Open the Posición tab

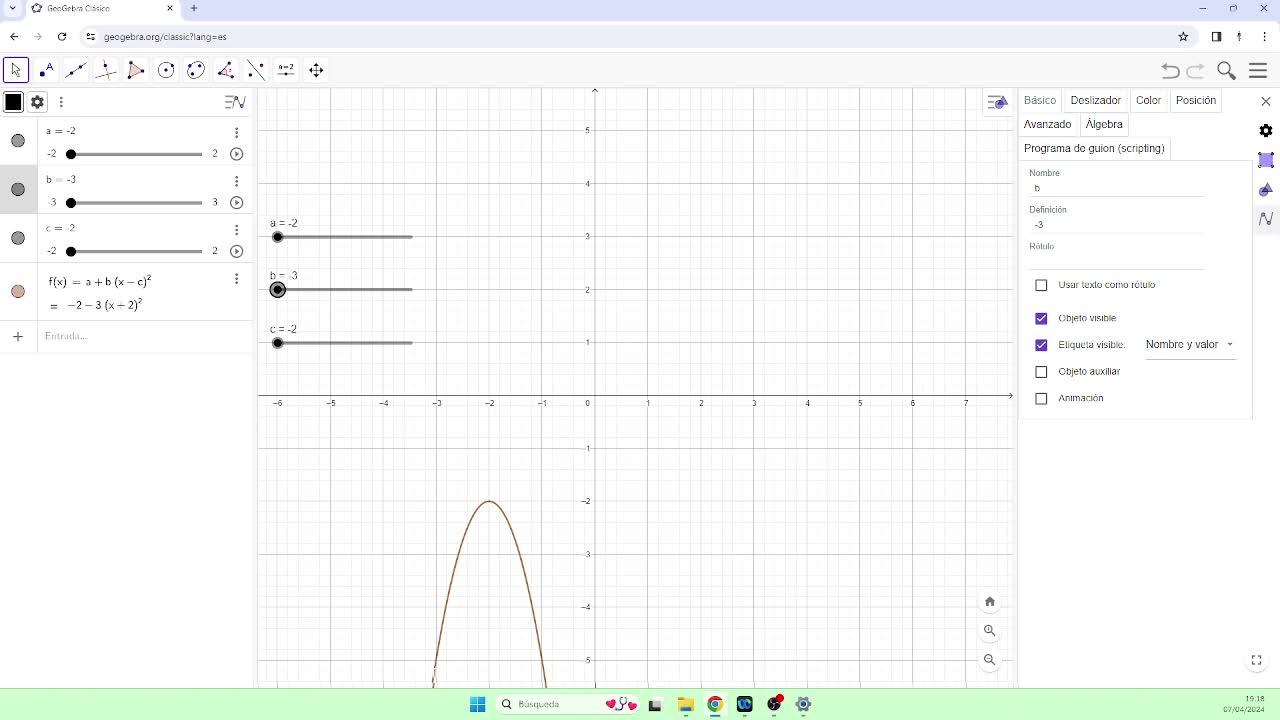[x=1196, y=100]
